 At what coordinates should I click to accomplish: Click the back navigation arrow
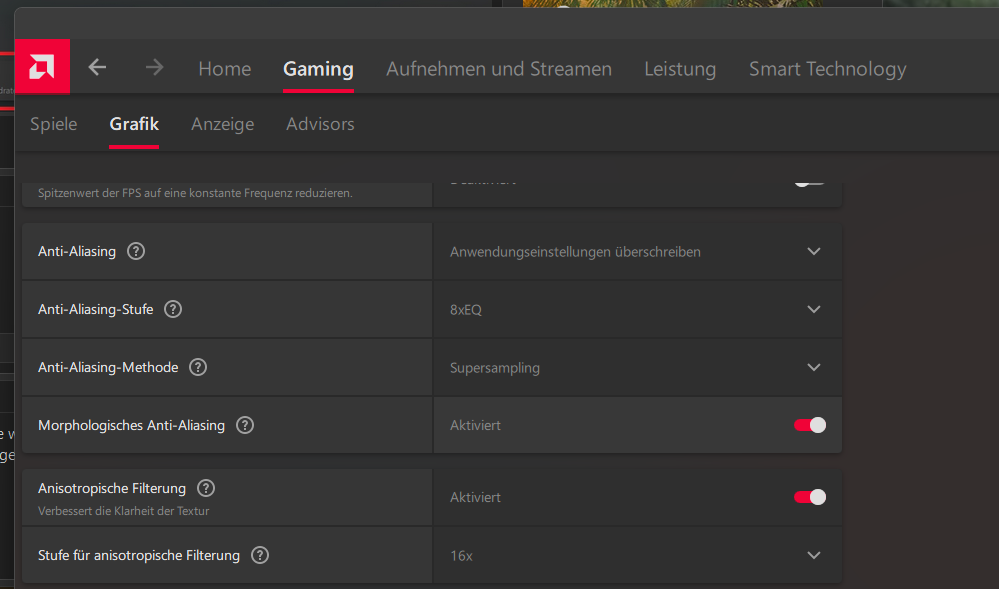coord(96,67)
